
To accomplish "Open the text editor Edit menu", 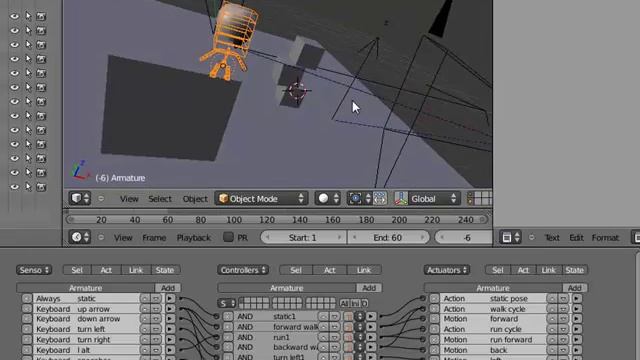I will 576,238.
